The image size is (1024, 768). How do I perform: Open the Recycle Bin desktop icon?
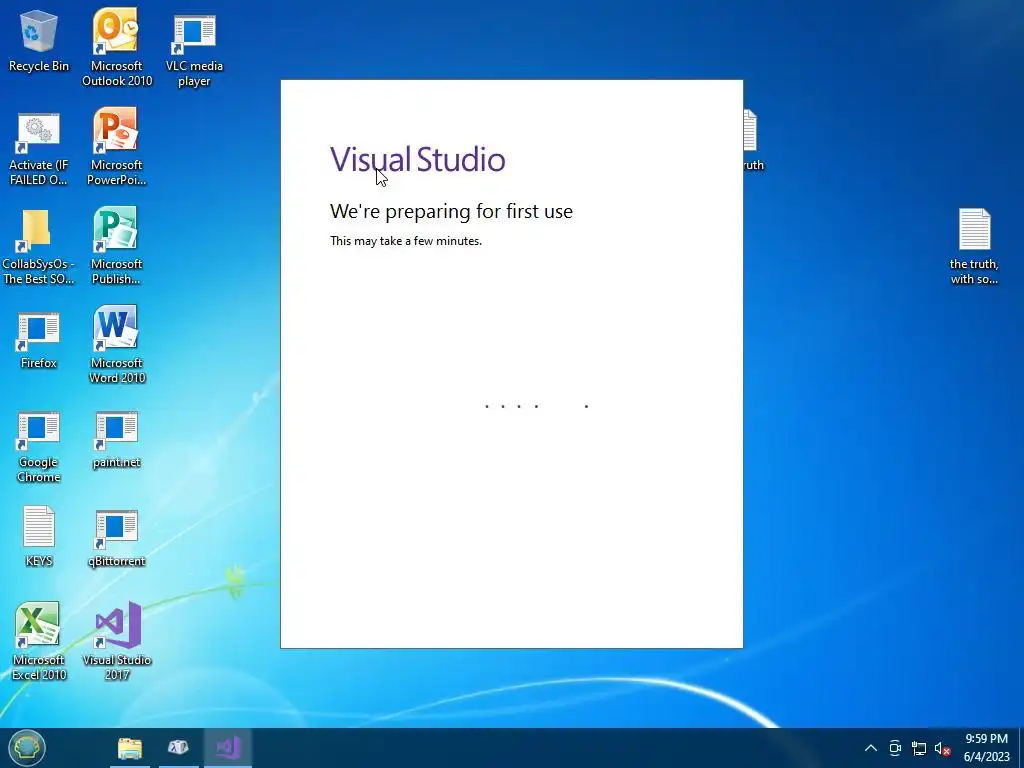click(39, 40)
